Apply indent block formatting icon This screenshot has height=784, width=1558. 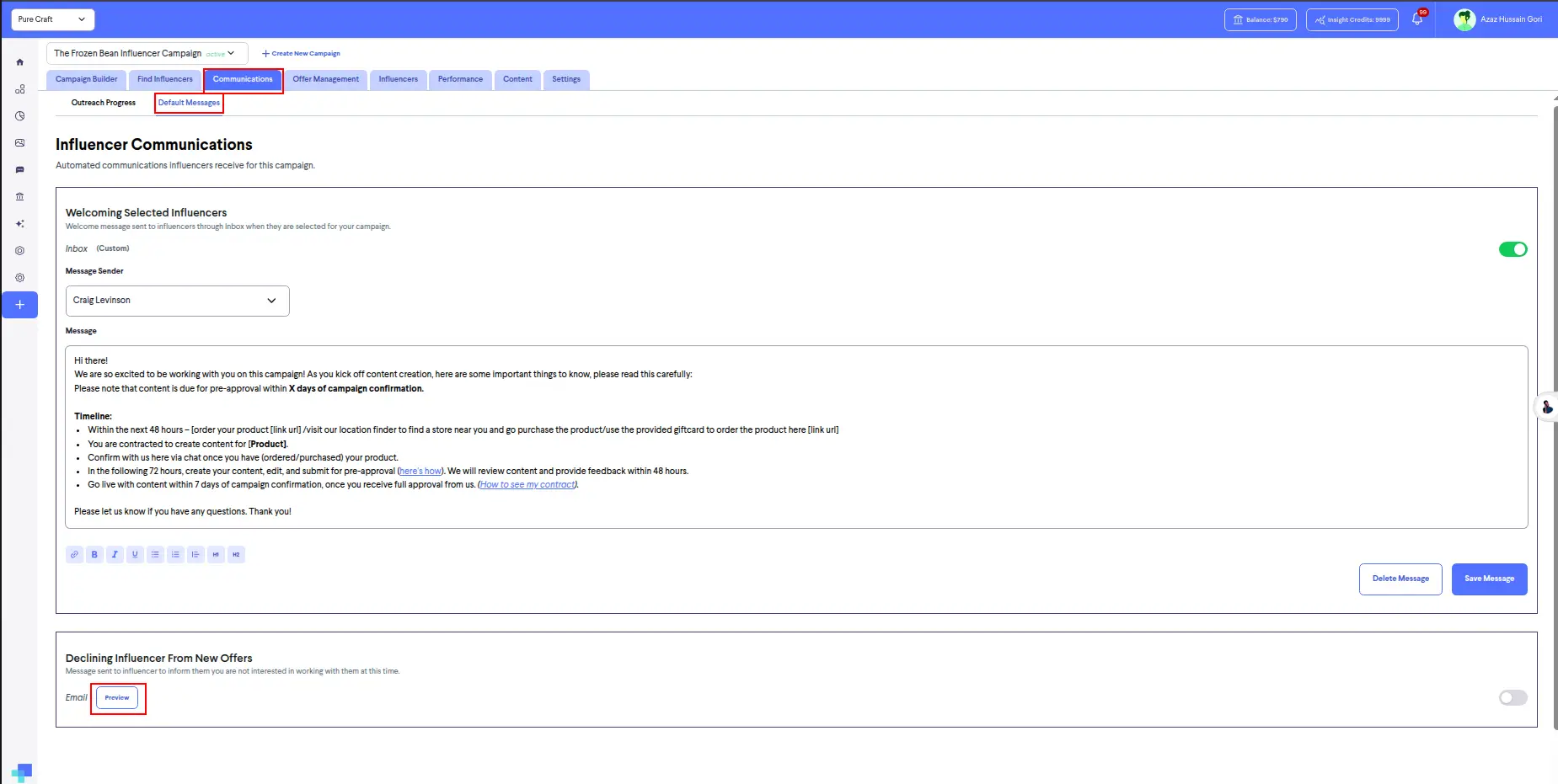[195, 554]
